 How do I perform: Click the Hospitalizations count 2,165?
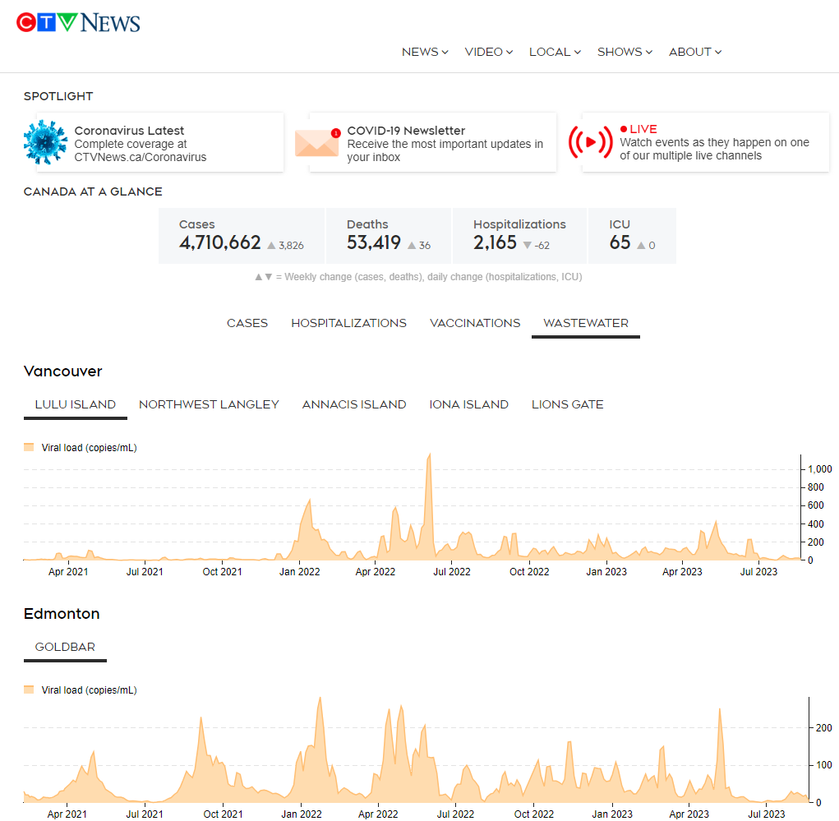tap(495, 243)
